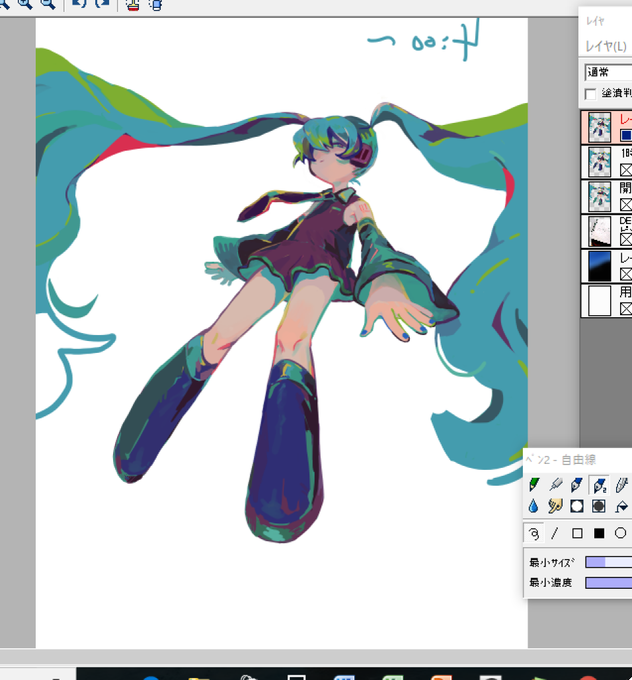This screenshot has width=632, height=680.
Task: Toggle the 塗潰判 checkbox in layer panel
Action: click(x=590, y=94)
